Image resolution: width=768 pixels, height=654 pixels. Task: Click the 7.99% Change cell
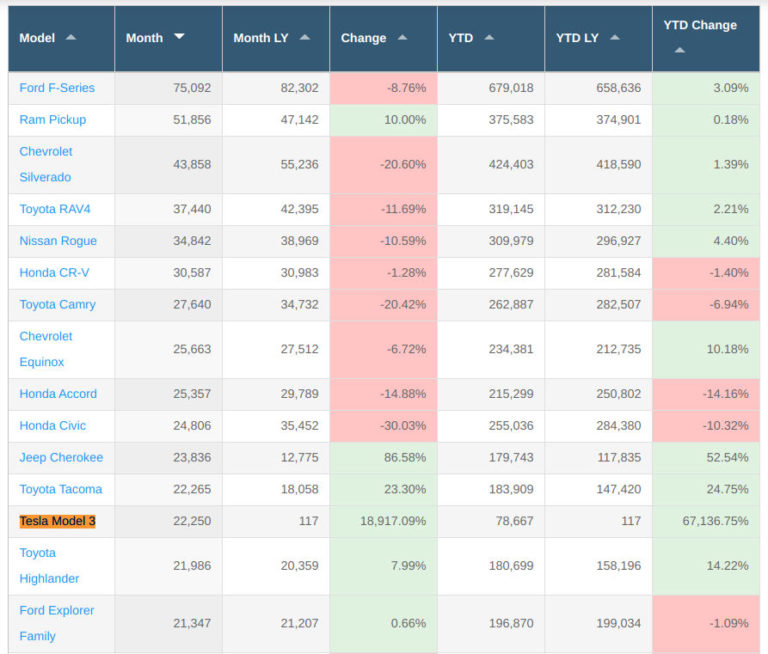pos(384,566)
